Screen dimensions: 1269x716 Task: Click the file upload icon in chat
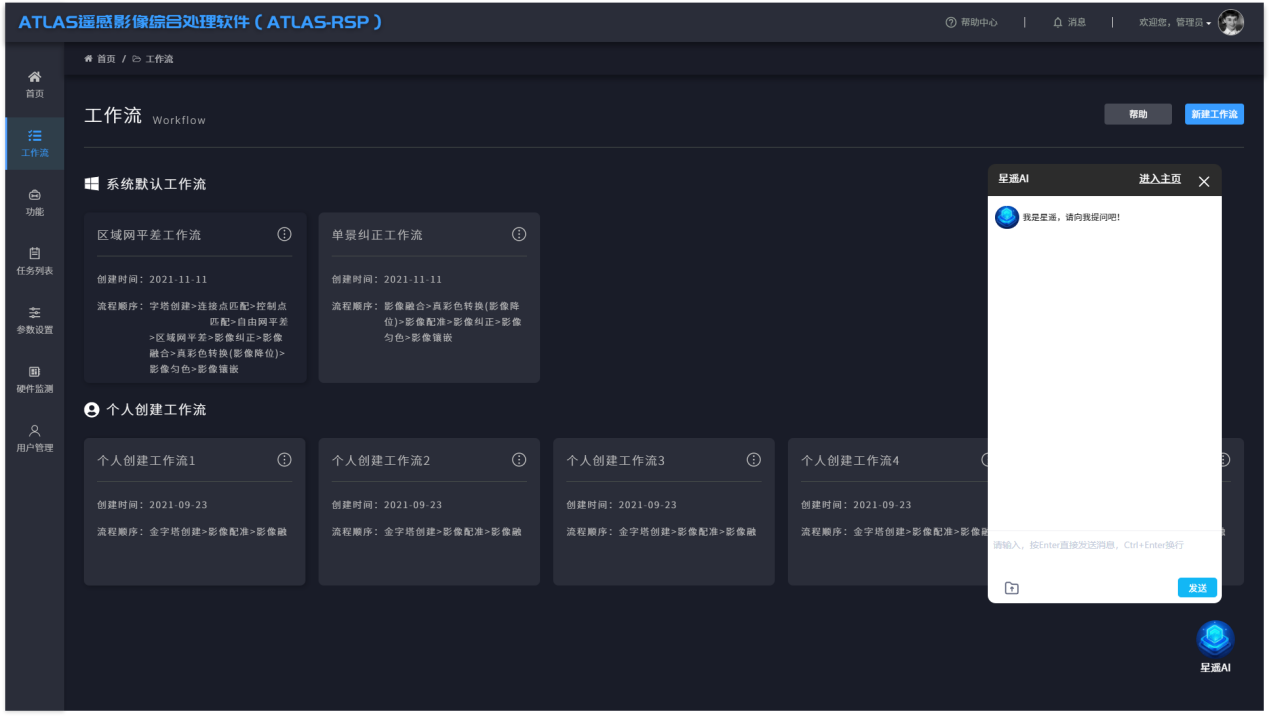[x=1011, y=588]
